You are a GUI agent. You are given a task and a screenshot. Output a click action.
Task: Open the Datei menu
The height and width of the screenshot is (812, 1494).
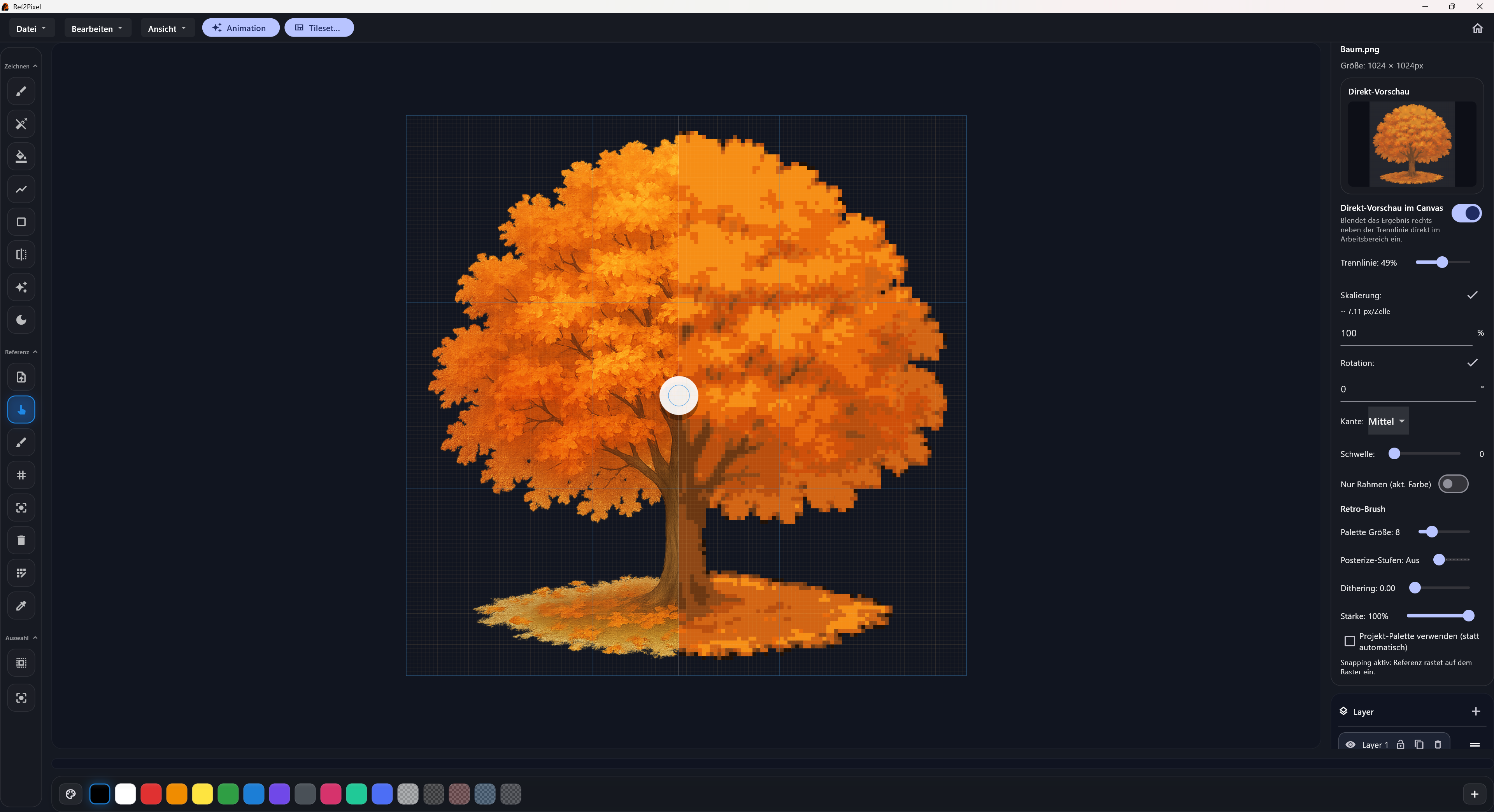point(31,28)
